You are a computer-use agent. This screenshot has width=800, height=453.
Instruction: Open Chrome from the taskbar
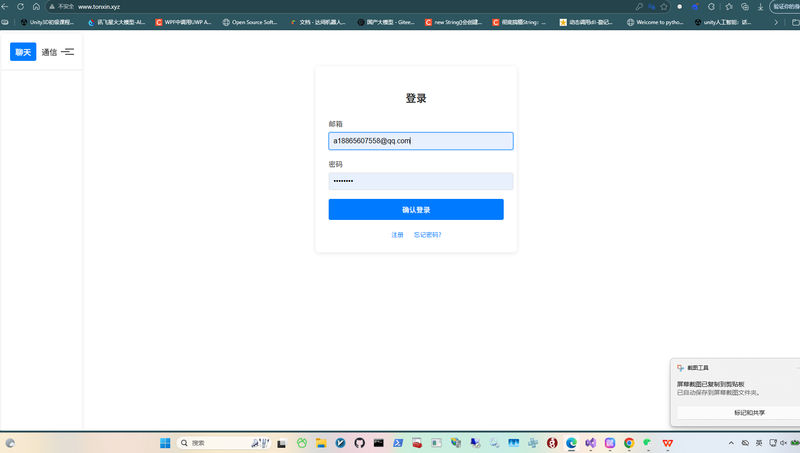click(629, 443)
